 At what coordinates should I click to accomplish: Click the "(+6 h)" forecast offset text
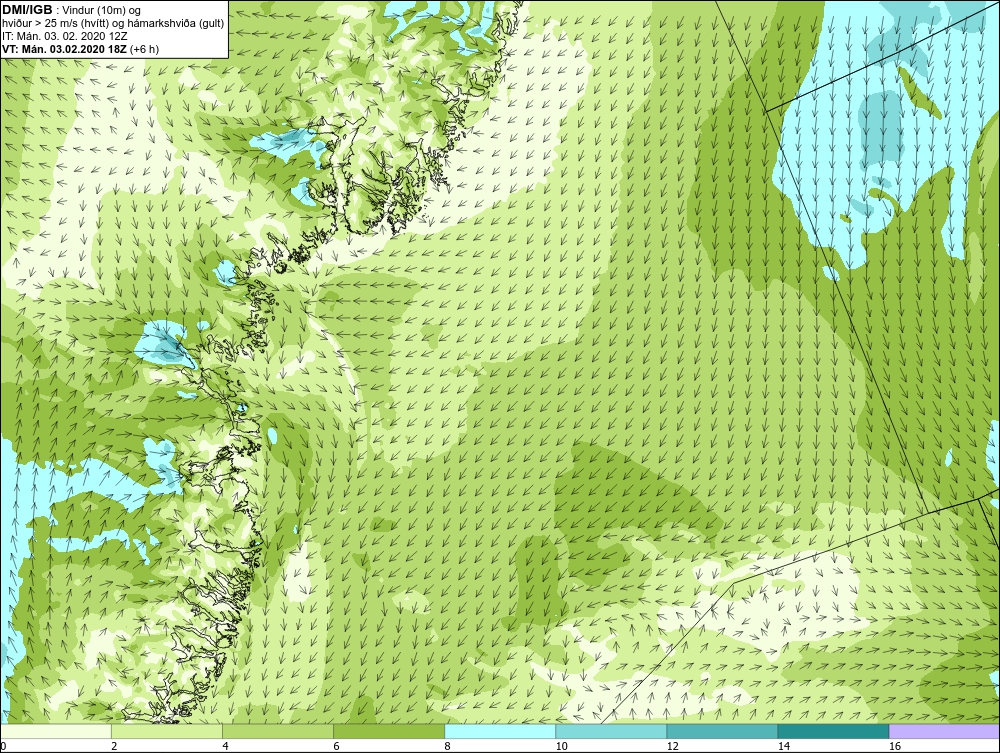[x=144, y=49]
